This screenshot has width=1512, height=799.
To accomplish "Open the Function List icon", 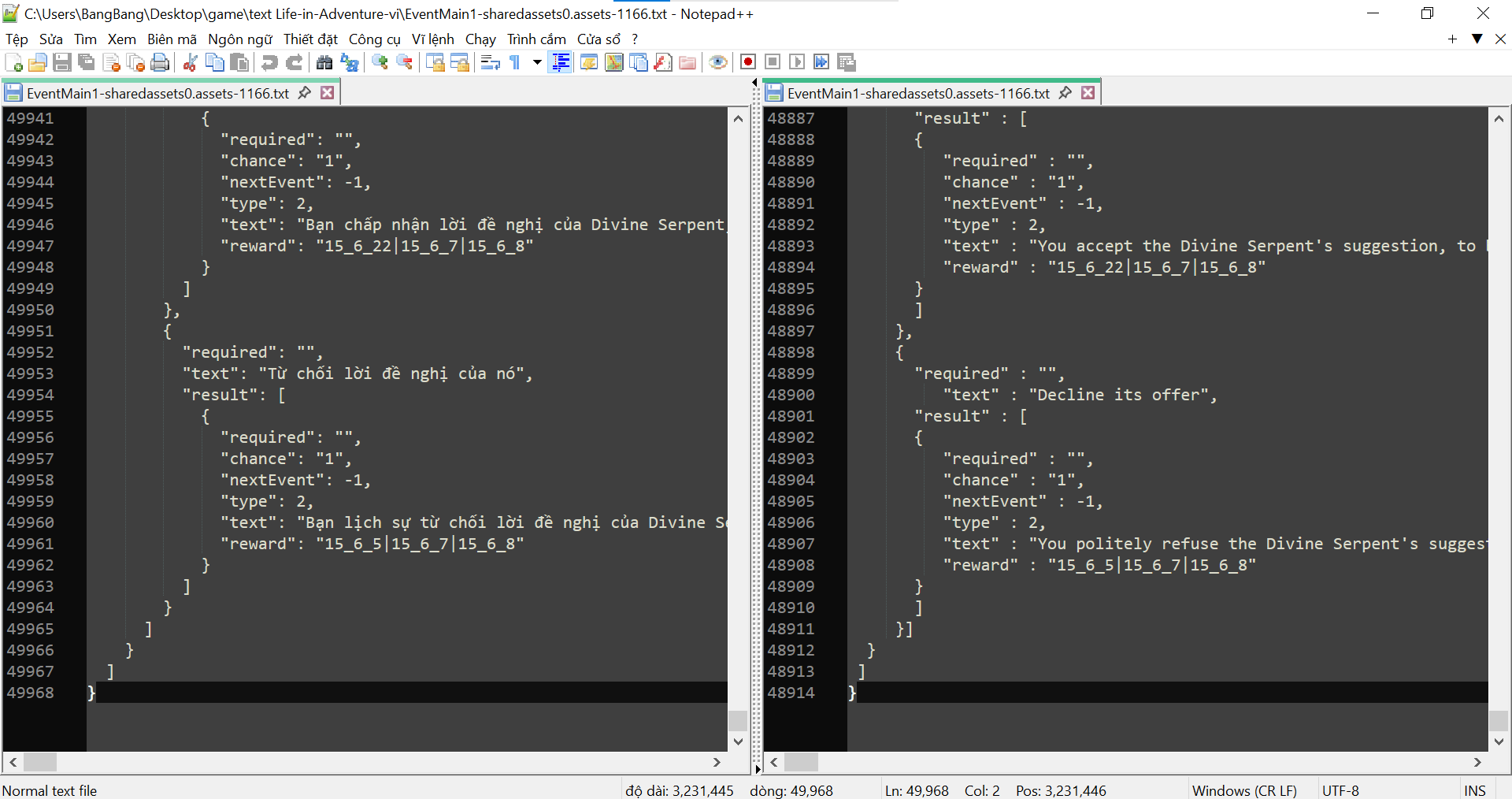I will point(663,62).
